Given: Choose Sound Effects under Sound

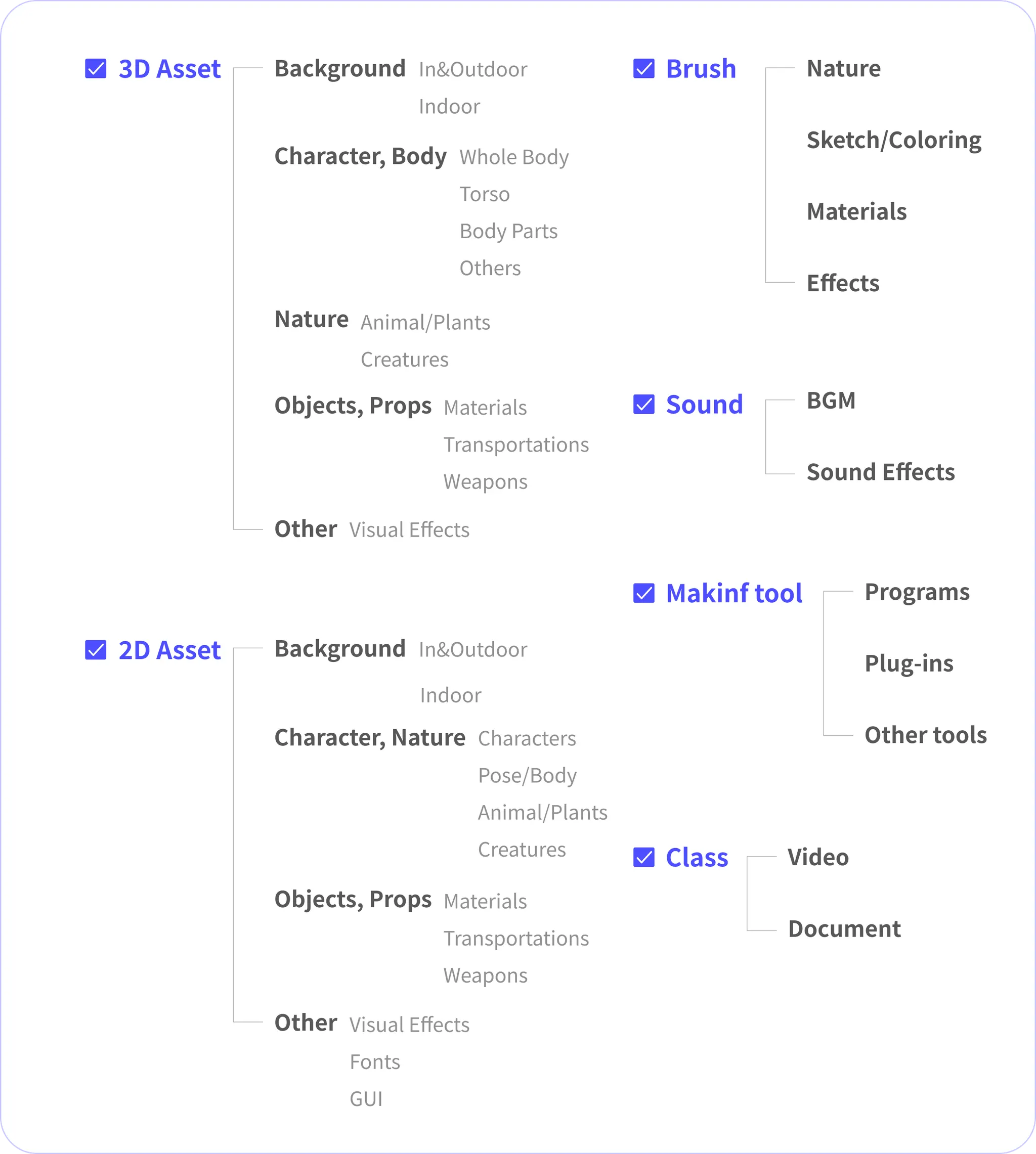Looking at the screenshot, I should pos(880,472).
